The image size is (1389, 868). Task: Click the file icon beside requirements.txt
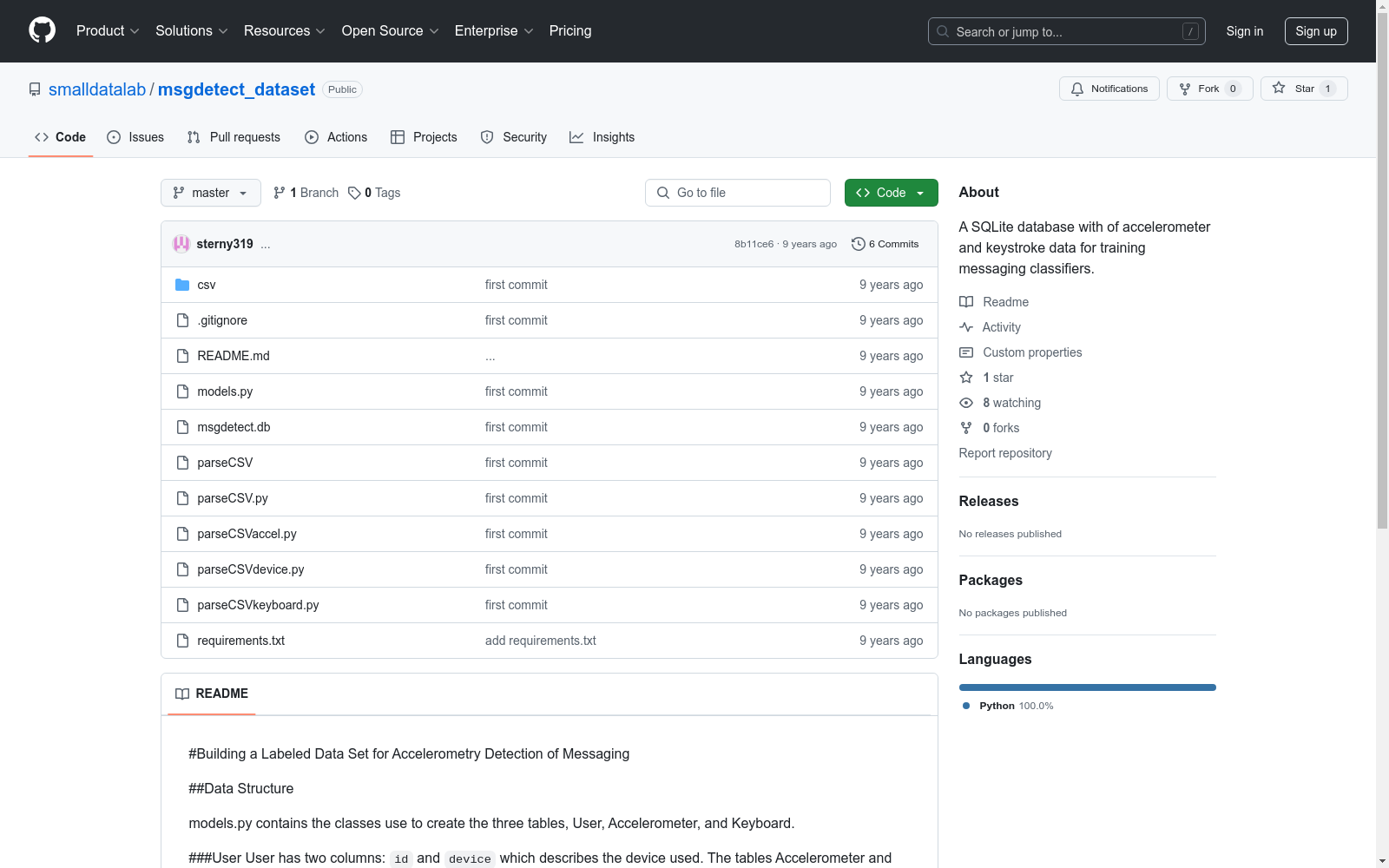click(182, 641)
